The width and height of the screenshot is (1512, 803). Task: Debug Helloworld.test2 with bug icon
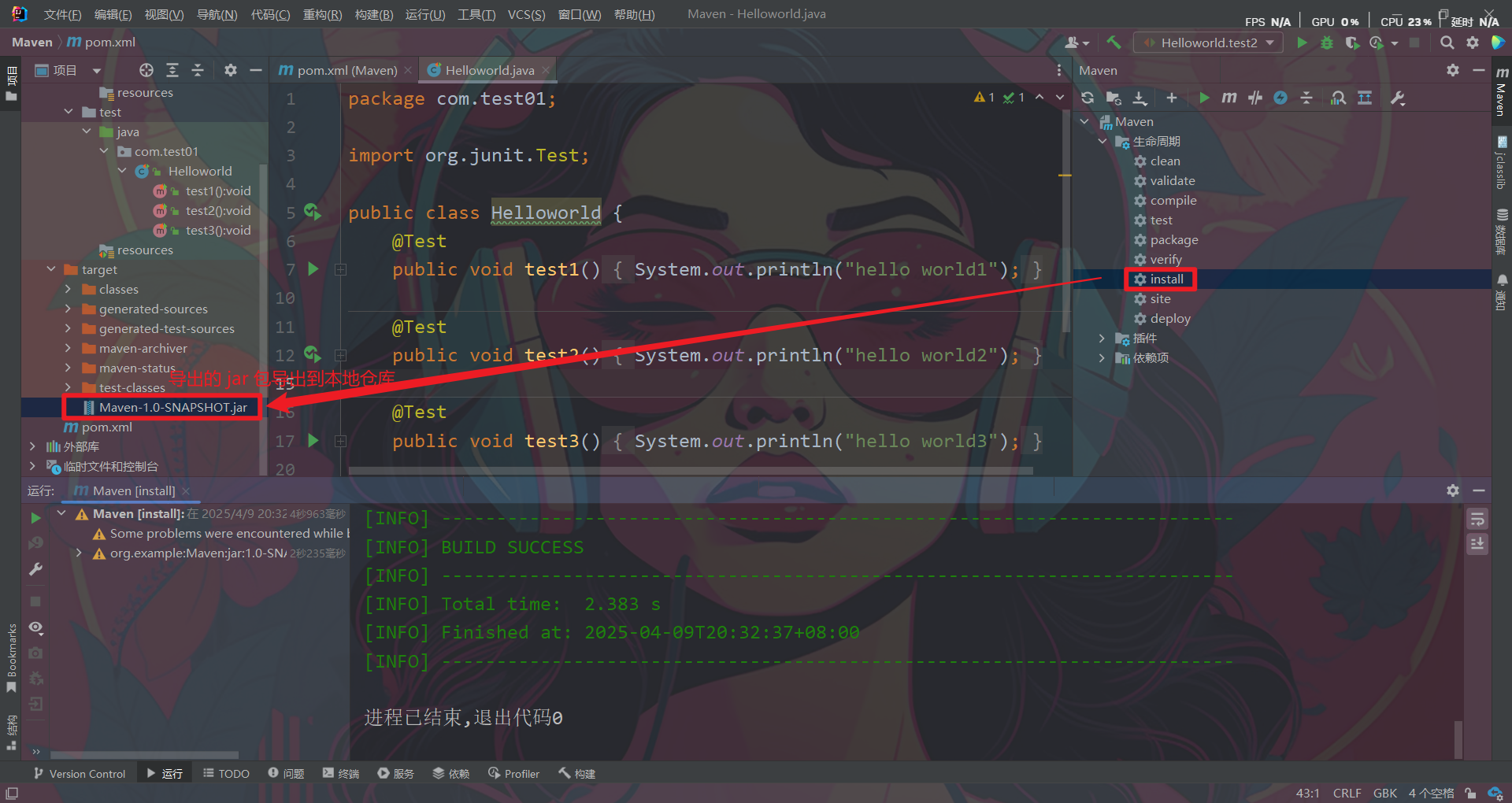click(1327, 43)
